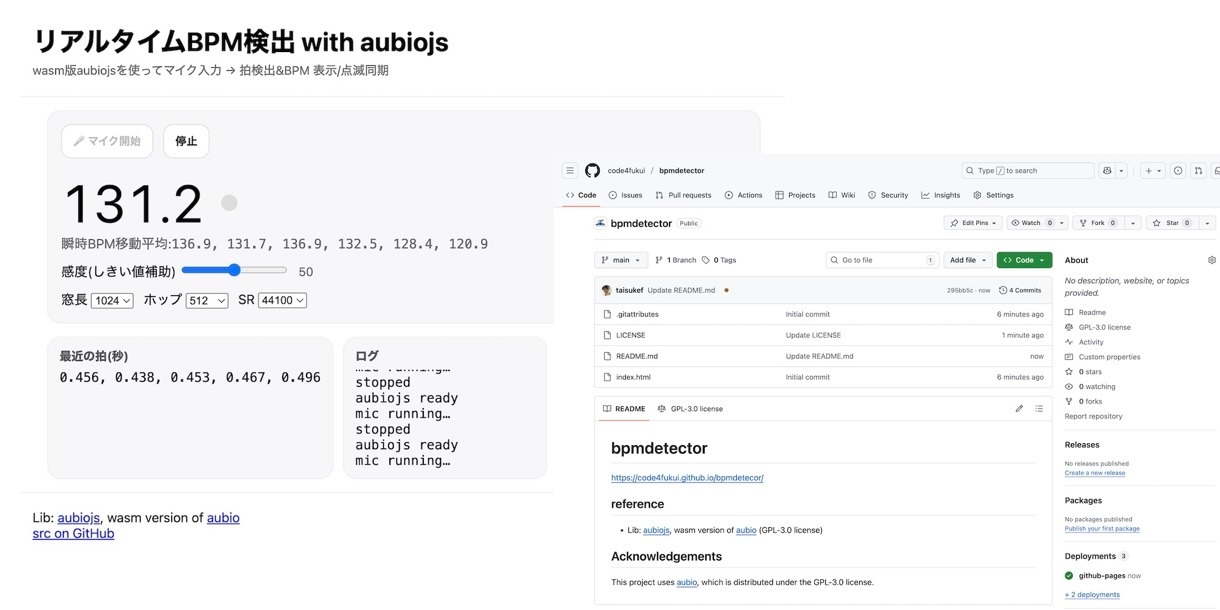Click the マイク開始 microphone start button
Viewport: 1220px width, 610px height.
click(107, 141)
